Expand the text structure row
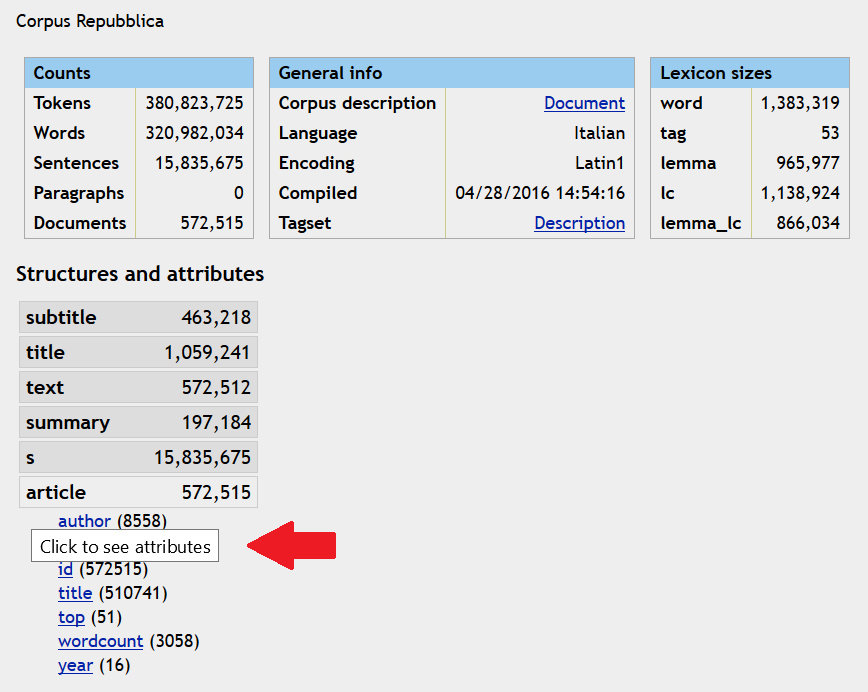 [x=138, y=387]
